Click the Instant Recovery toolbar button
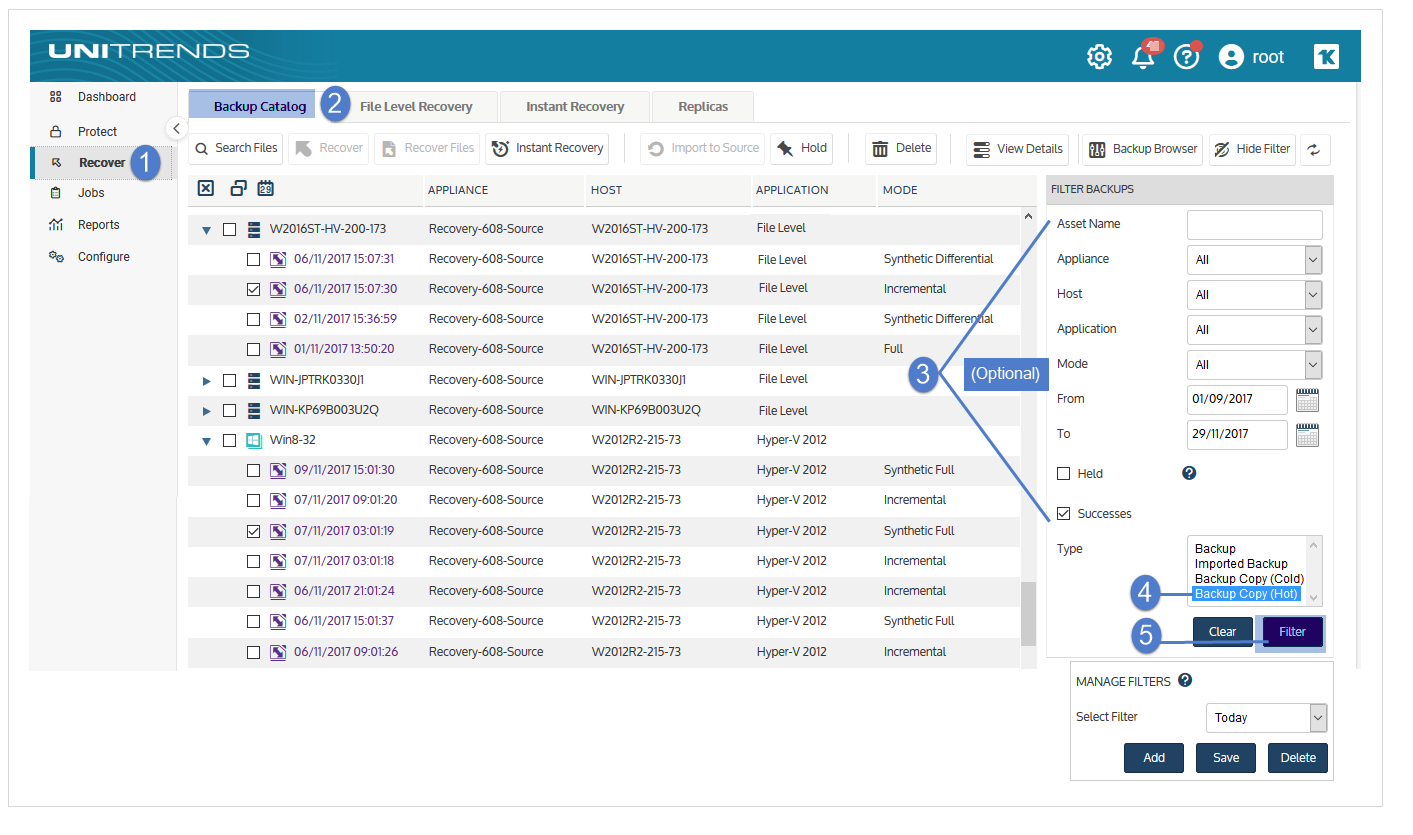 click(548, 148)
